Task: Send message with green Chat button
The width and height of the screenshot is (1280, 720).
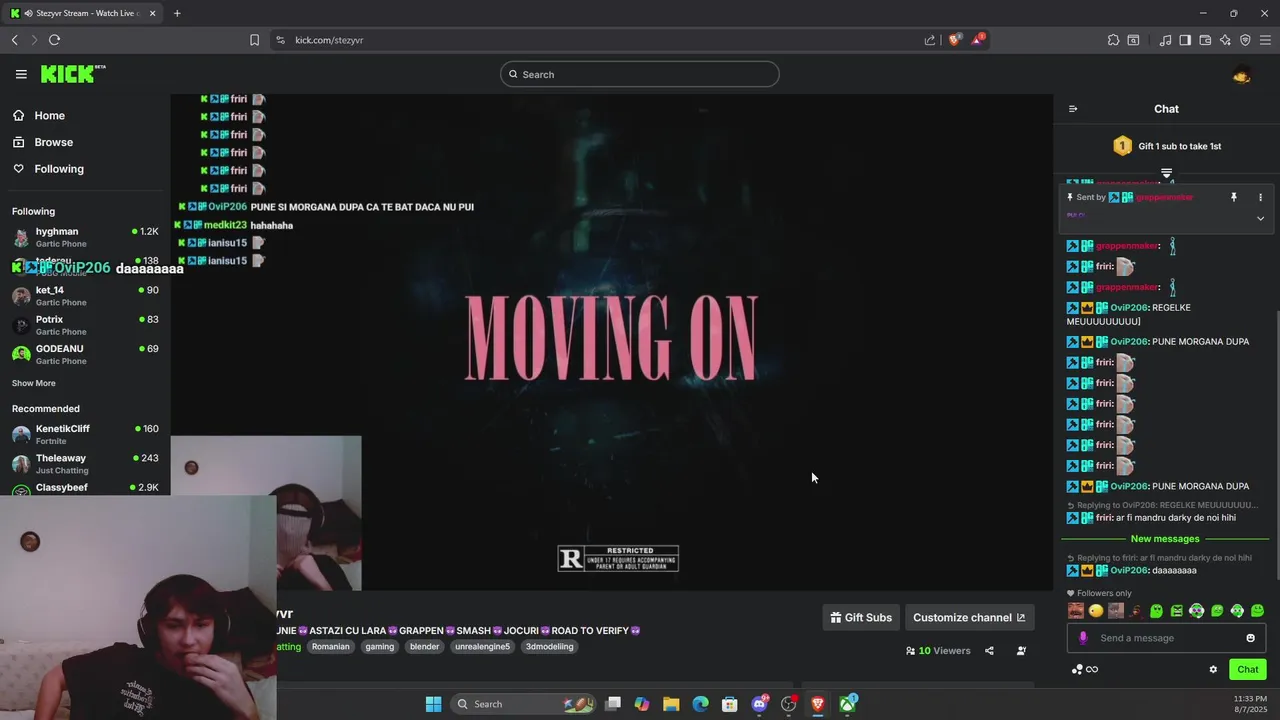Action: [x=1248, y=670]
